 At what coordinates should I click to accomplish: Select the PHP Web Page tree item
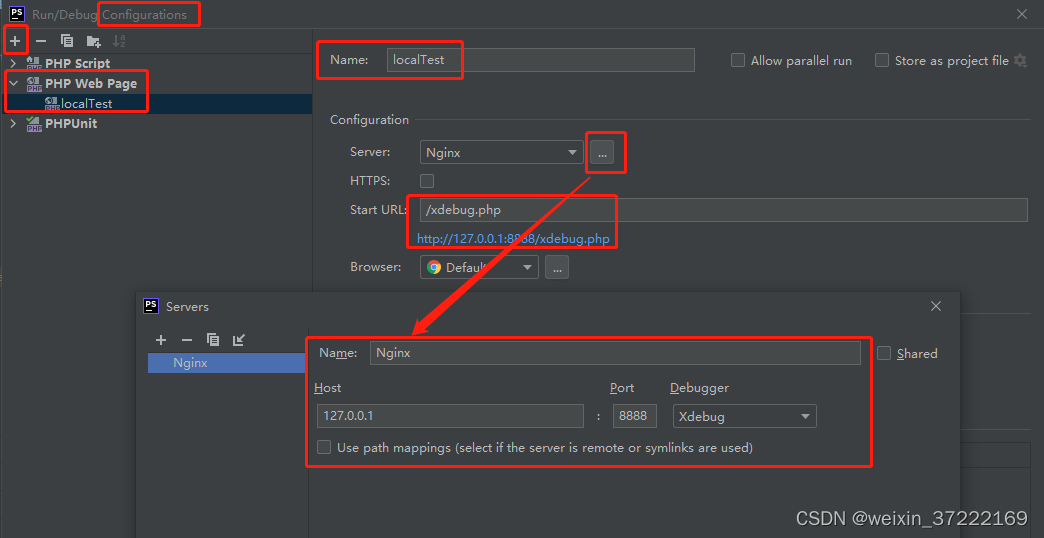(x=91, y=84)
